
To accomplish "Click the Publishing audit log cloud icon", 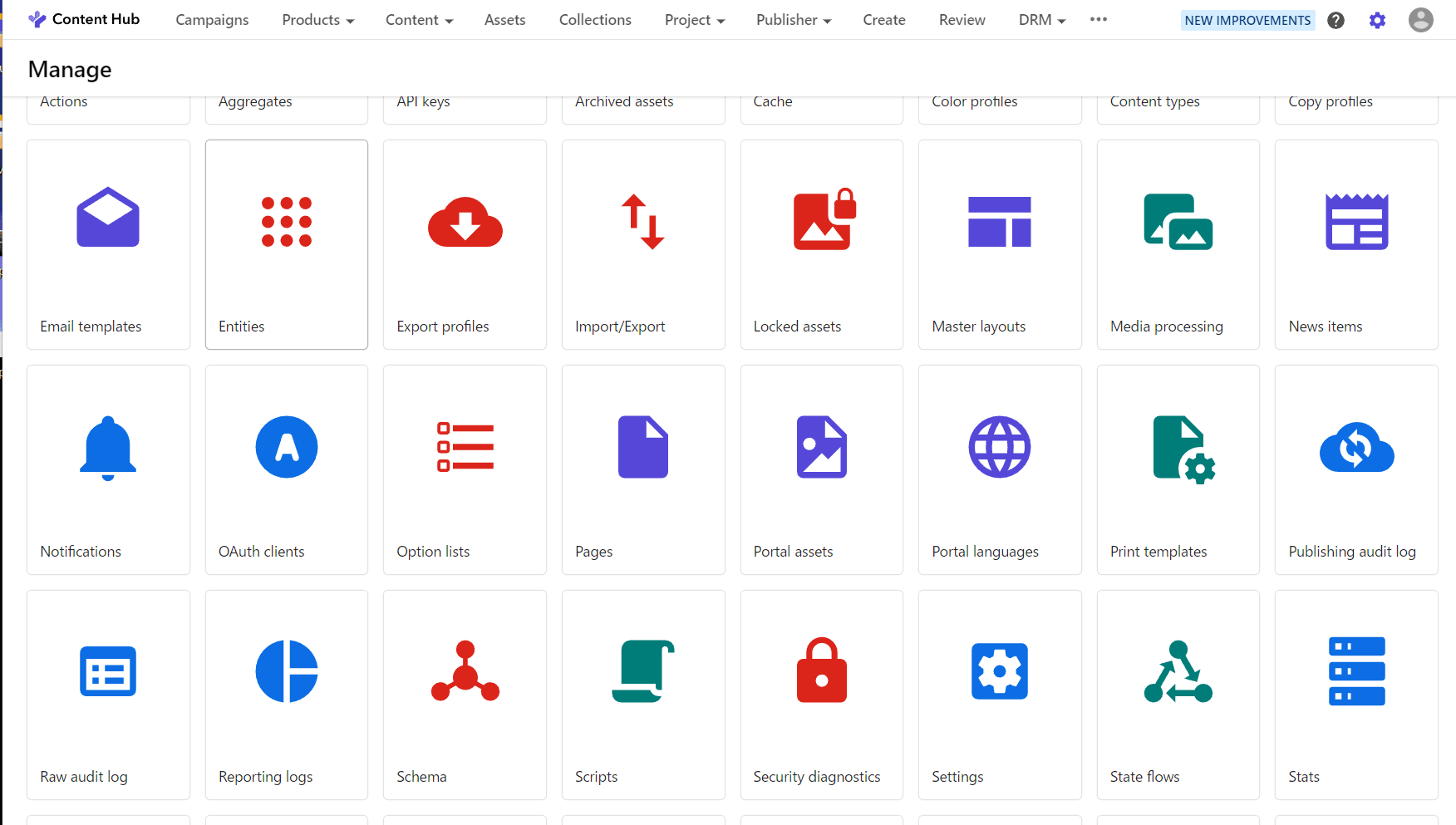I will pyautogui.click(x=1356, y=448).
